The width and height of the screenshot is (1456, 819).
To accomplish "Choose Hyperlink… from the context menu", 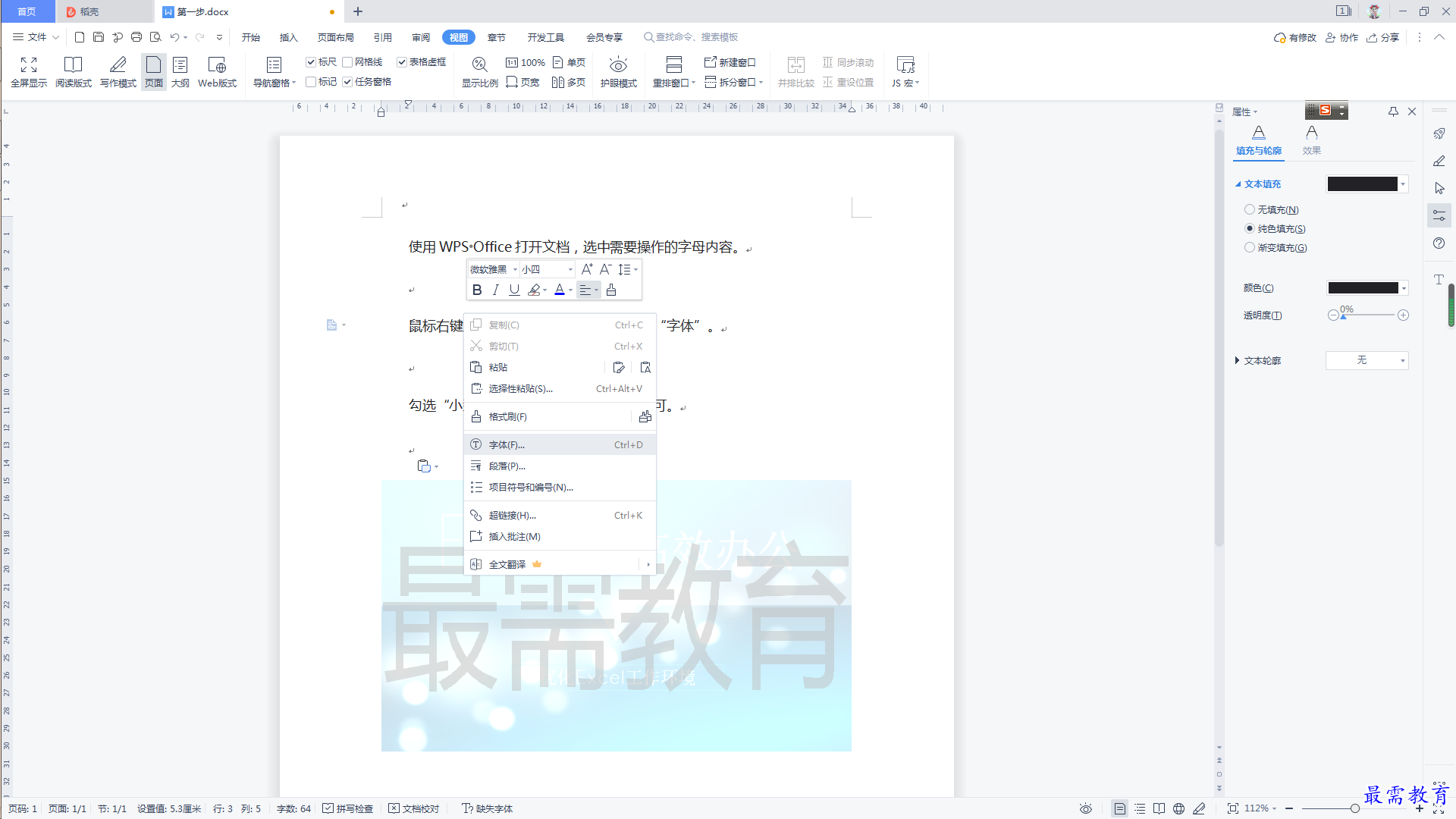I will pyautogui.click(x=560, y=516).
